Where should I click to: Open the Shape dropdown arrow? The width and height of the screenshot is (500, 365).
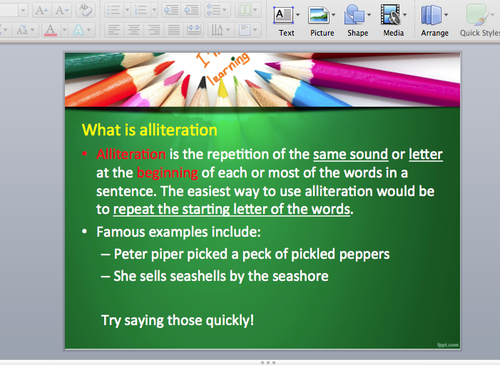click(369, 15)
